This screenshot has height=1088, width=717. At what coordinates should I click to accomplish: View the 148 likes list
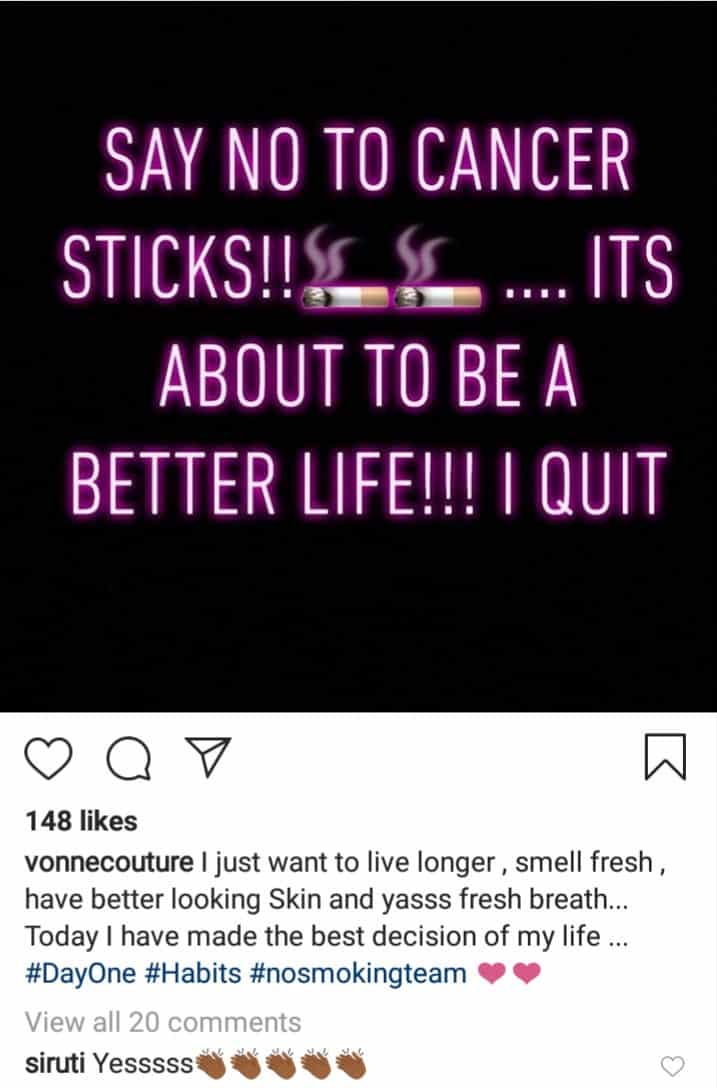click(x=81, y=821)
